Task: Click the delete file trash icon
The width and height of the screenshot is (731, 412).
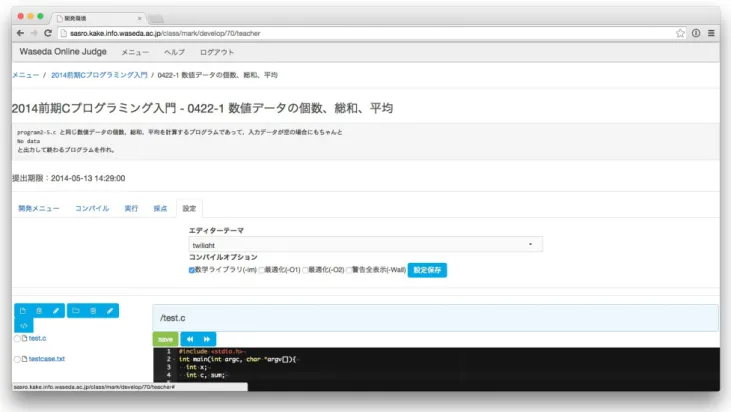Action: (x=39, y=311)
